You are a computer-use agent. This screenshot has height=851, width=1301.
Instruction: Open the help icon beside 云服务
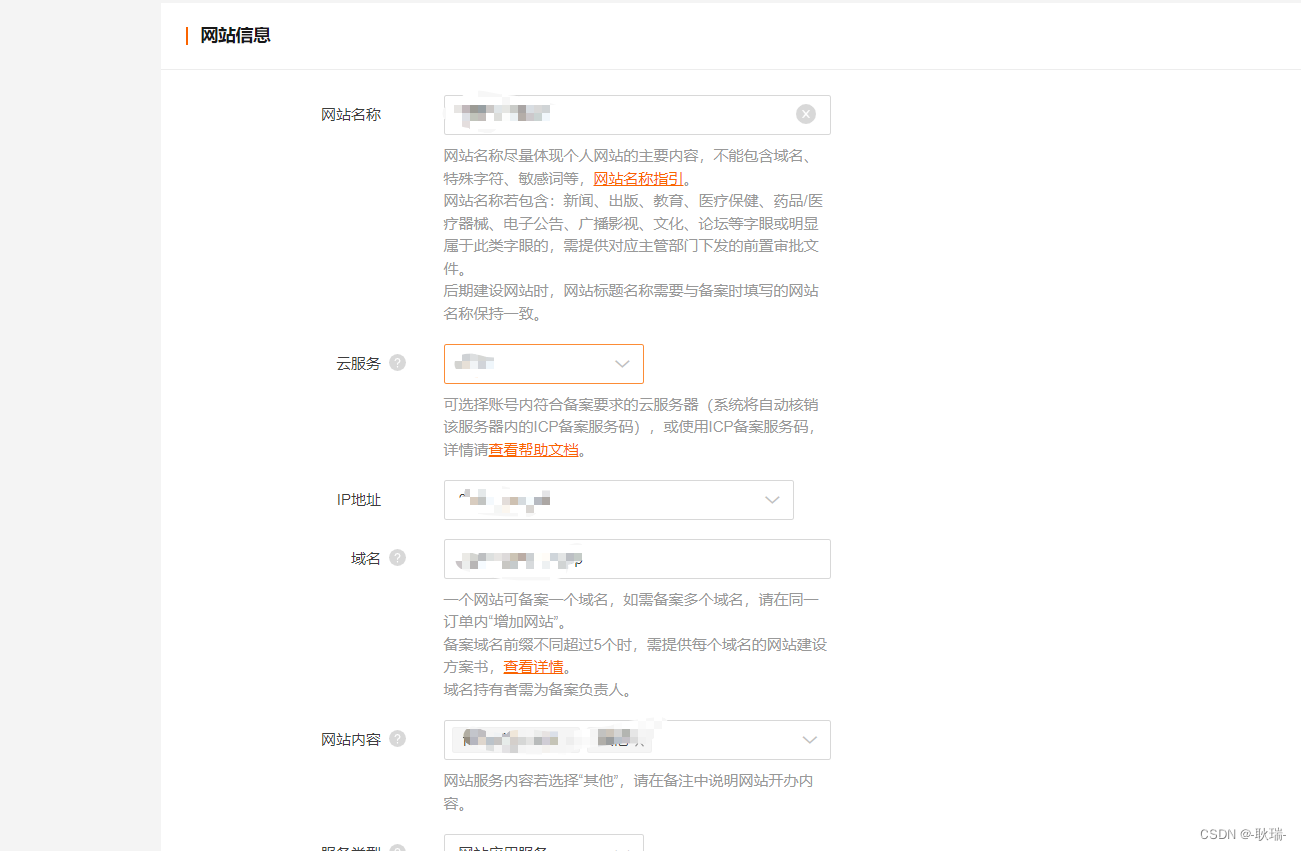tap(397, 364)
